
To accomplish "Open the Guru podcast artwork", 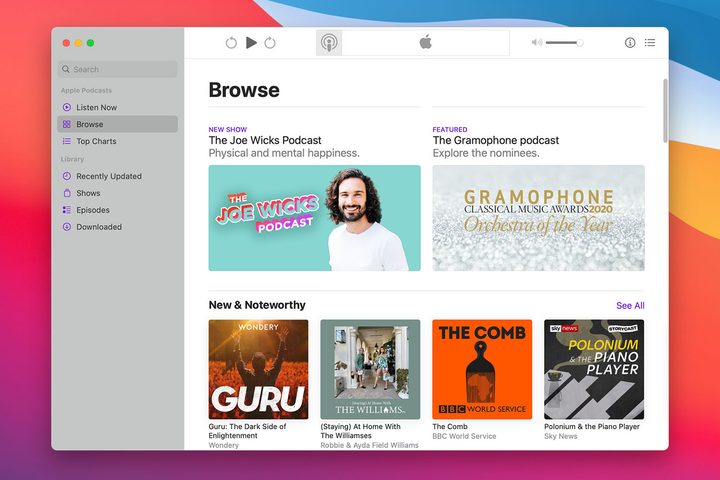I will coord(259,370).
